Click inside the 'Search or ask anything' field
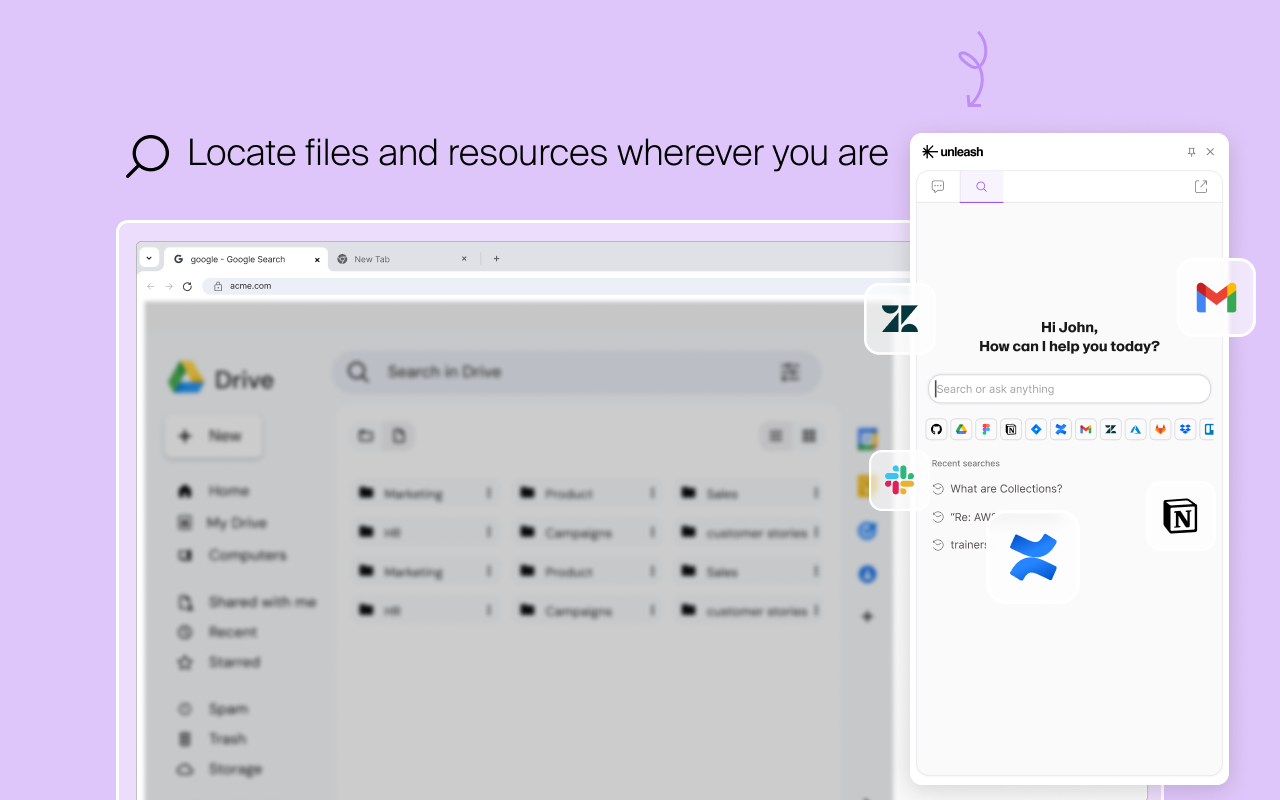This screenshot has width=1280, height=800. (1069, 388)
